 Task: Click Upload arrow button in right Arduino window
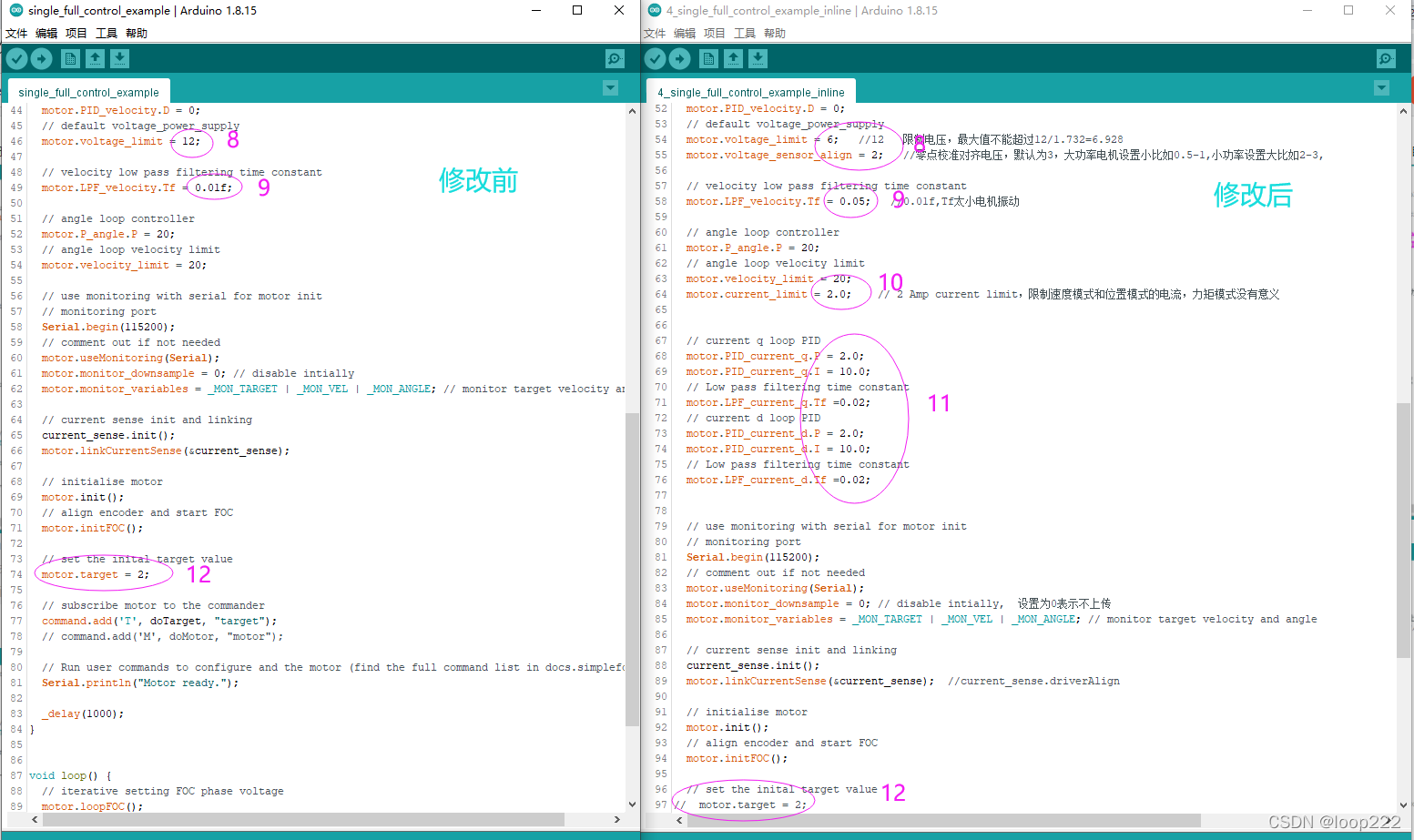[x=680, y=59]
